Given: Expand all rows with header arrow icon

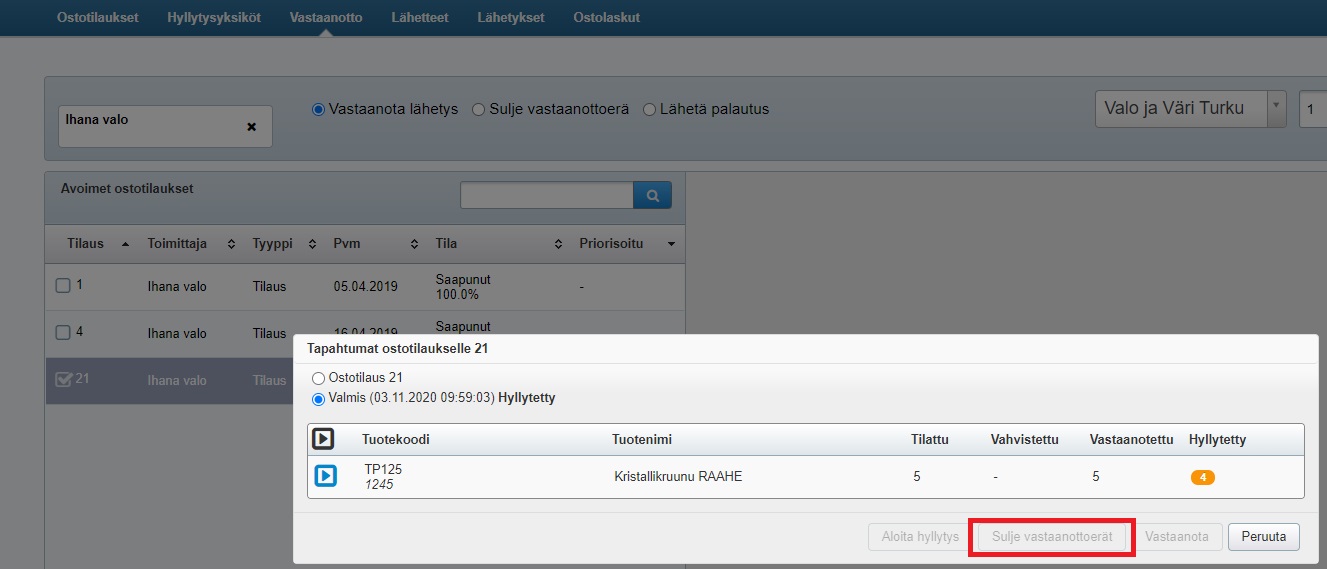Looking at the screenshot, I should tap(323, 439).
